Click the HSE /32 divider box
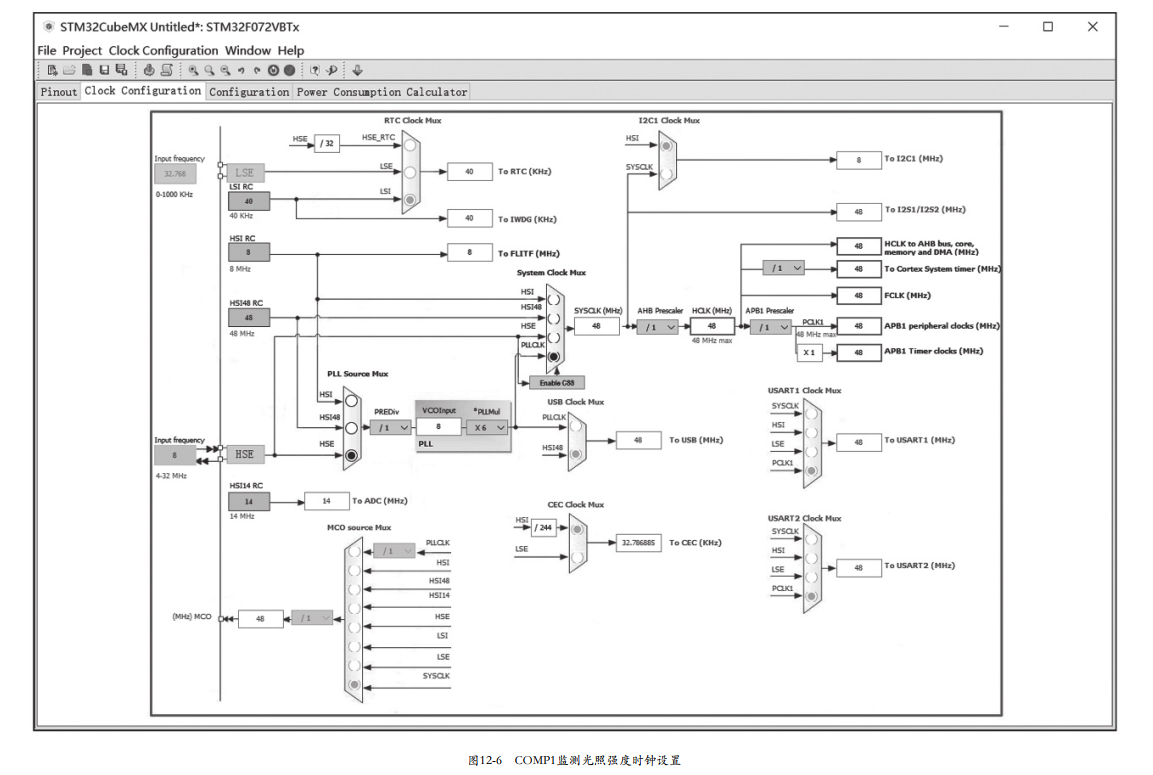The height and width of the screenshot is (775, 1153). pos(326,143)
